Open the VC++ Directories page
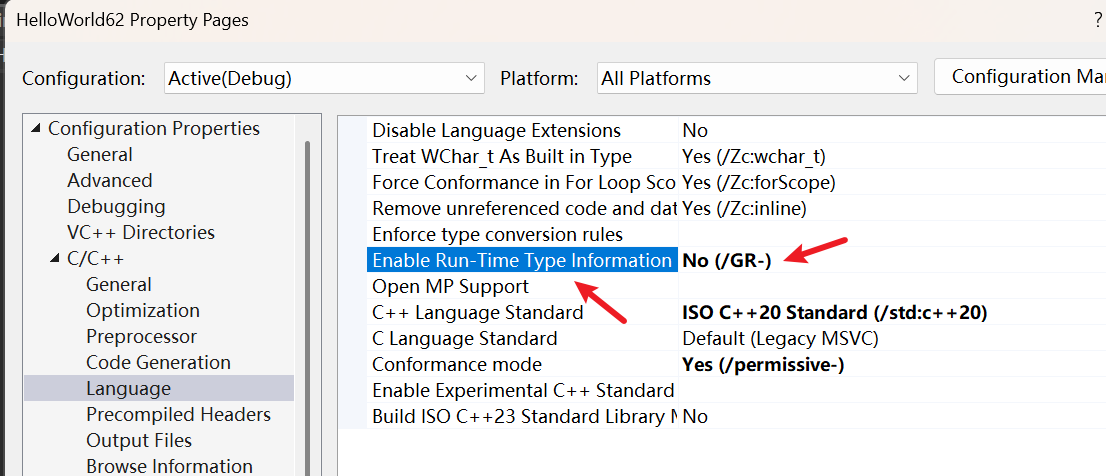Screen dimensions: 1106x476 pos(141,233)
